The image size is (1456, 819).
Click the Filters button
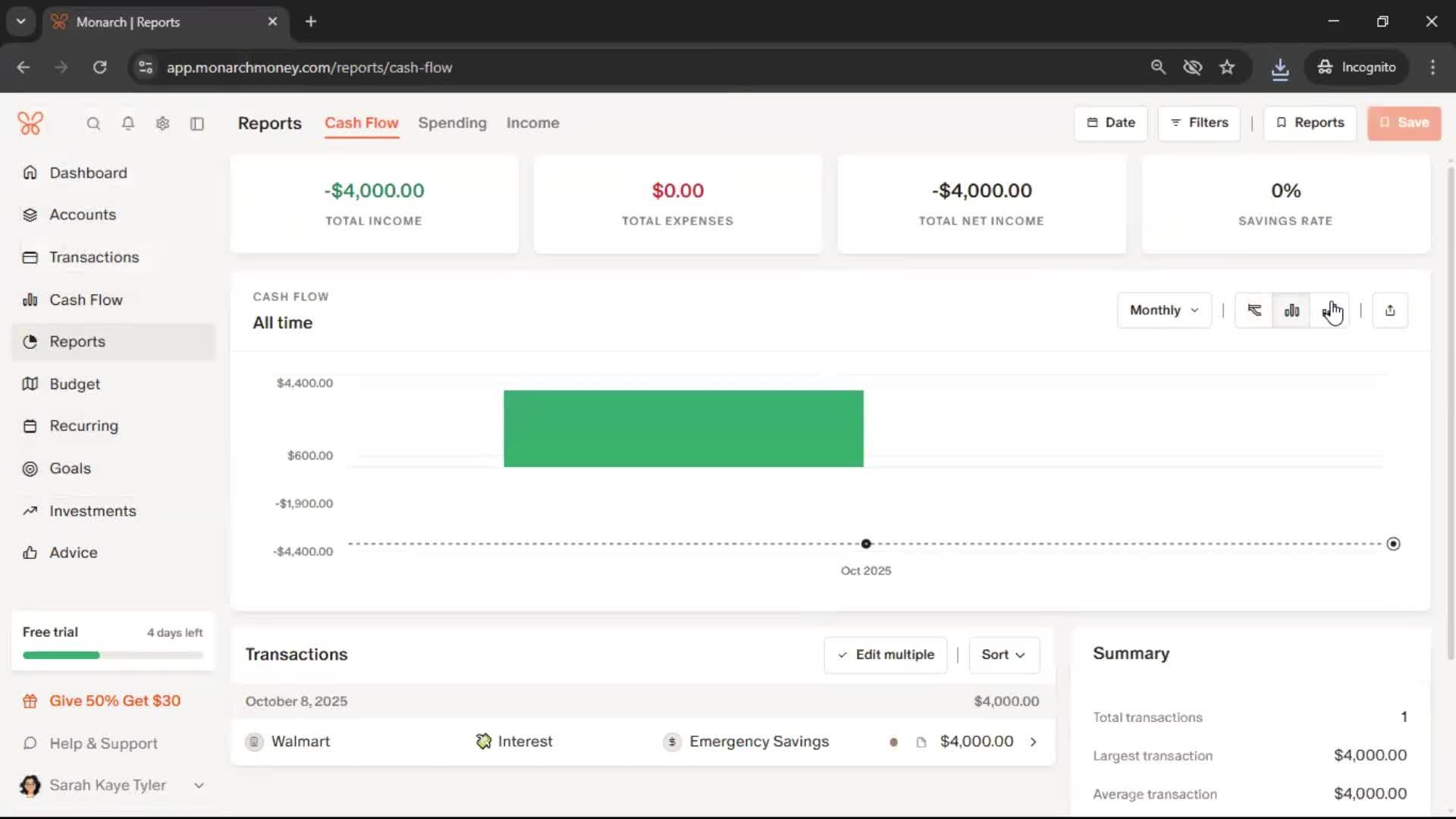point(1199,123)
